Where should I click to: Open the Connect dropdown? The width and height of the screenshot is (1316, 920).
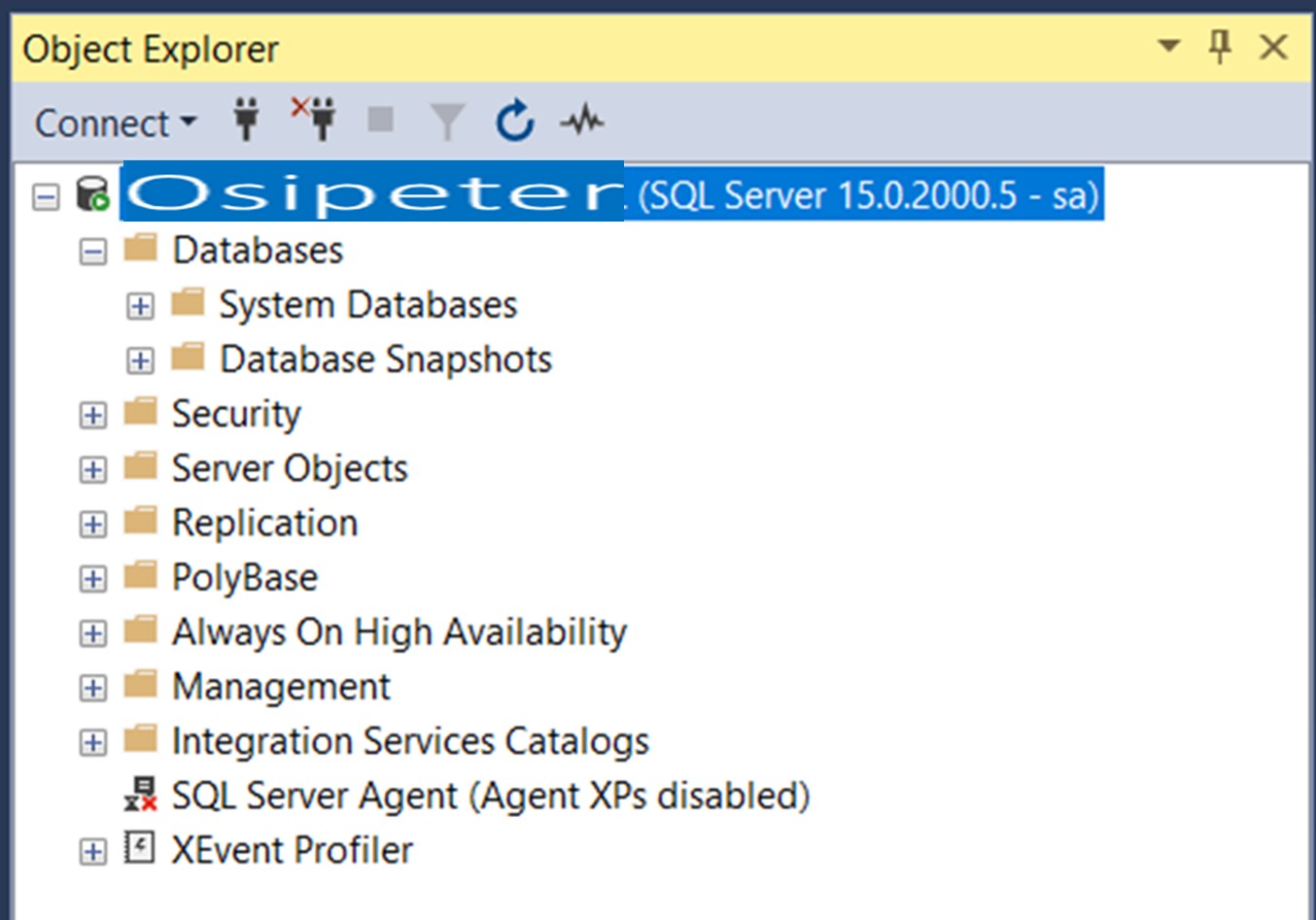click(116, 123)
